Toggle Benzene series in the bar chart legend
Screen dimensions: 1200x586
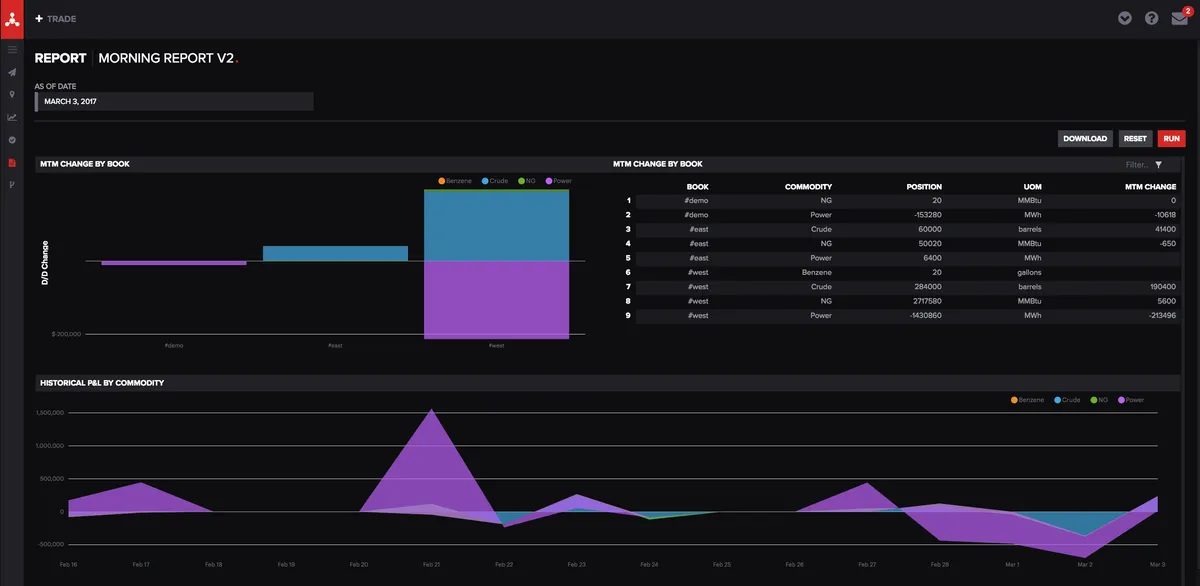[458, 181]
